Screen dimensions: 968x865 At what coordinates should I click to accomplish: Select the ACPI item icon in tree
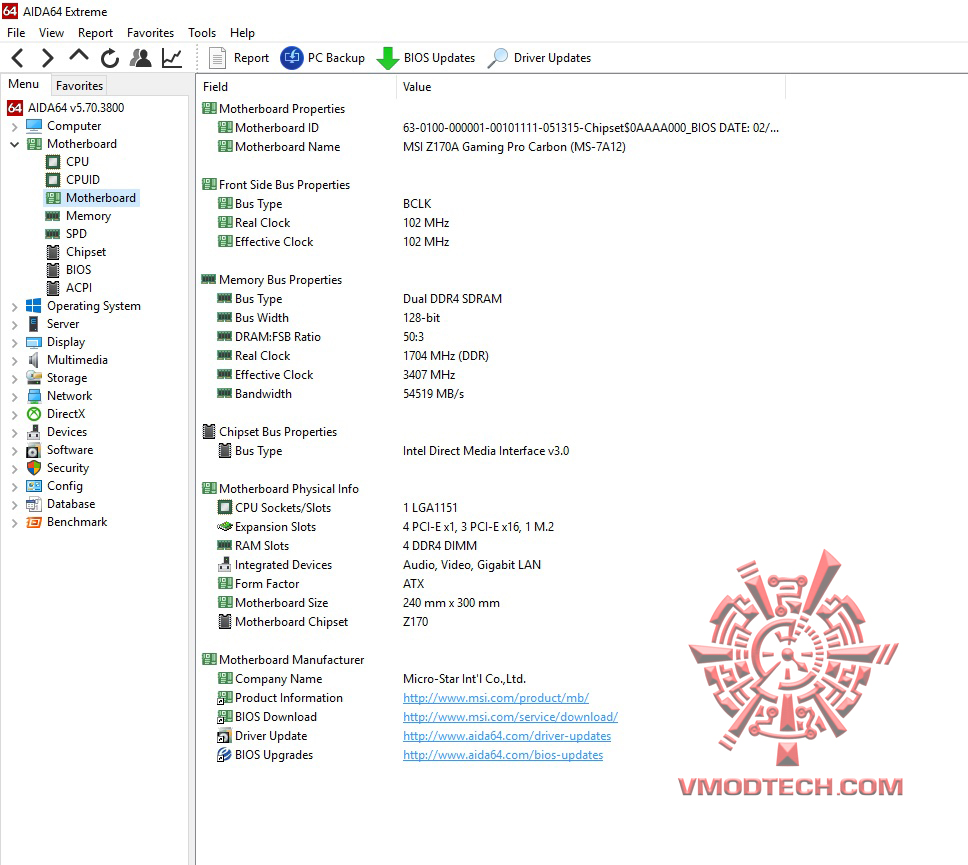(x=53, y=288)
